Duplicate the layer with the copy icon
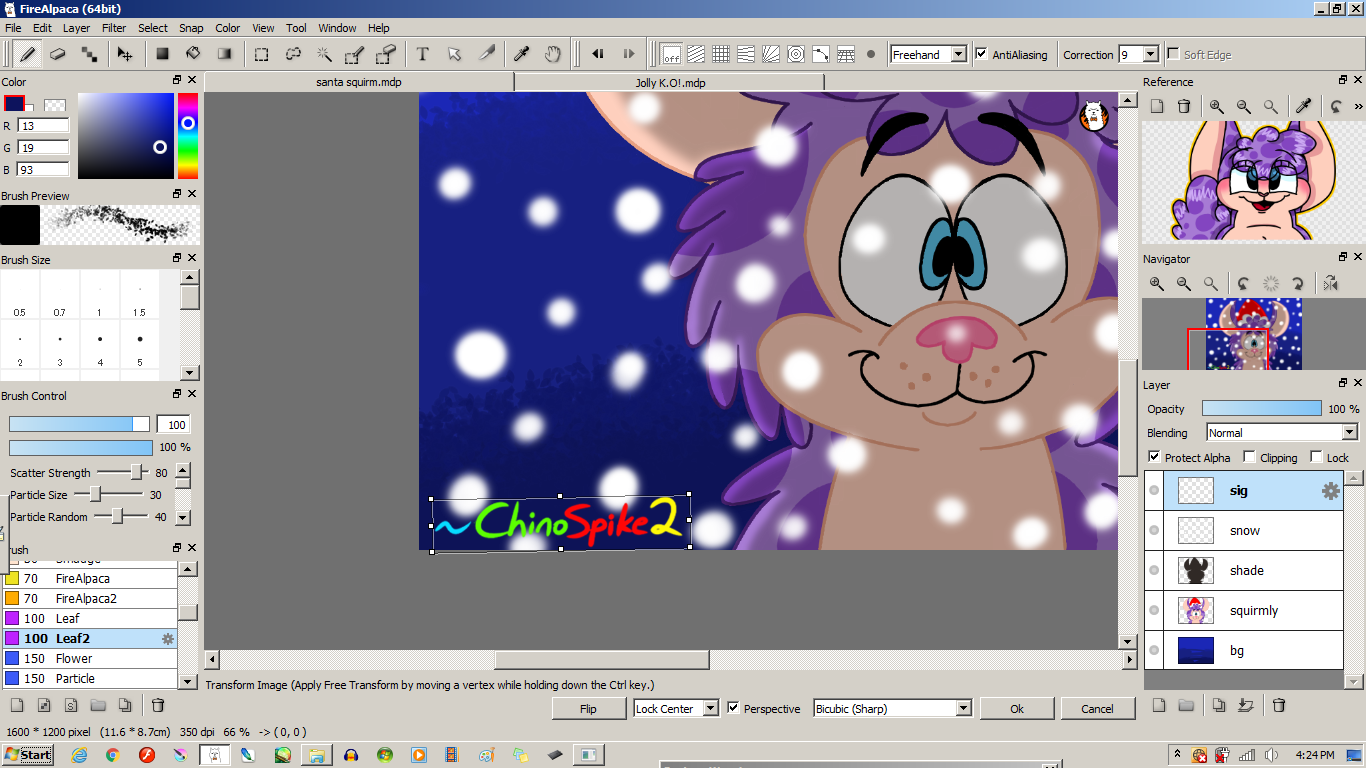 (1218, 705)
